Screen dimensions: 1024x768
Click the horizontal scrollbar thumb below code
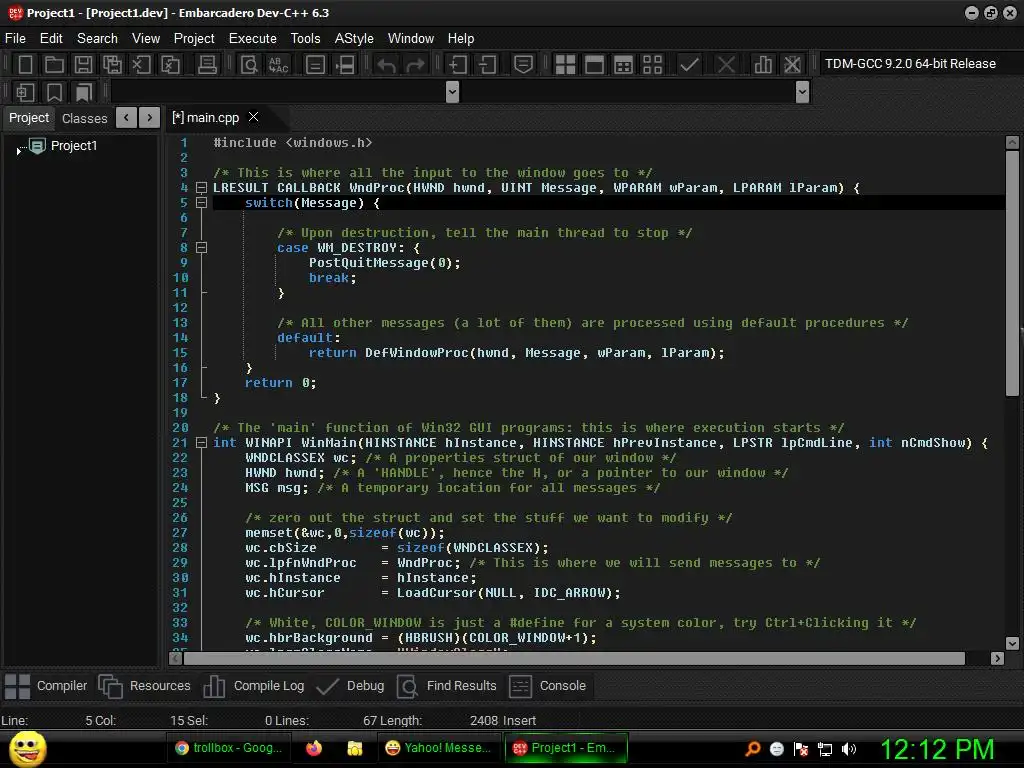pyautogui.click(x=574, y=658)
